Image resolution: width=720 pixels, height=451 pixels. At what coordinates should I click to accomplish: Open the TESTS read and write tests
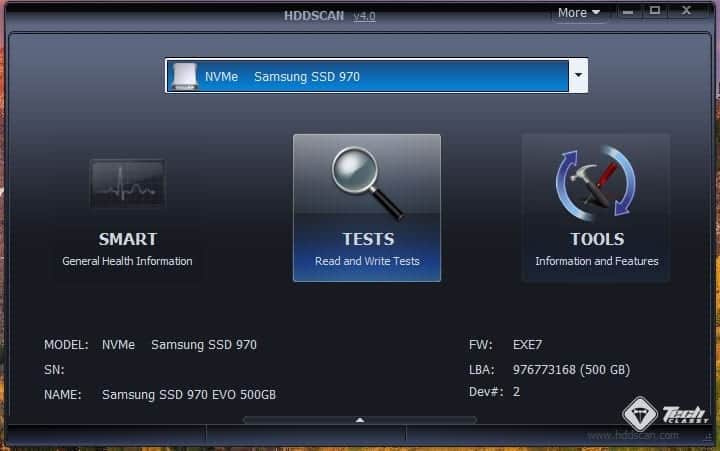click(x=367, y=208)
